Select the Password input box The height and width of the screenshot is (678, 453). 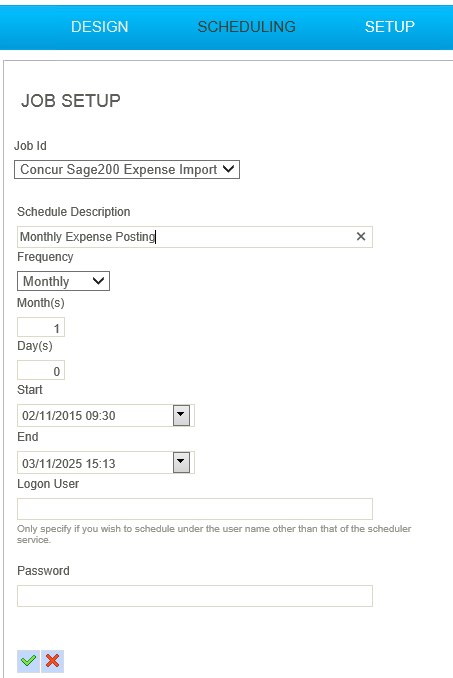[195, 596]
